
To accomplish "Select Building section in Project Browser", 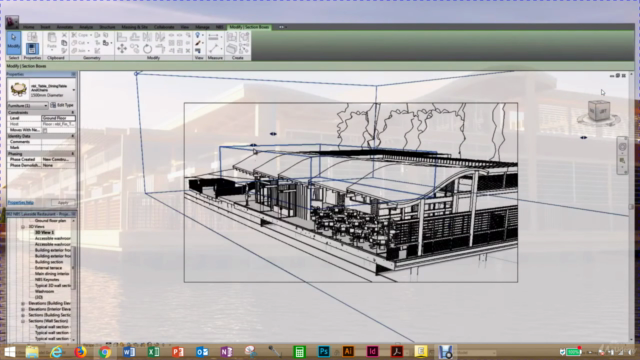I will pyautogui.click(x=49, y=262).
